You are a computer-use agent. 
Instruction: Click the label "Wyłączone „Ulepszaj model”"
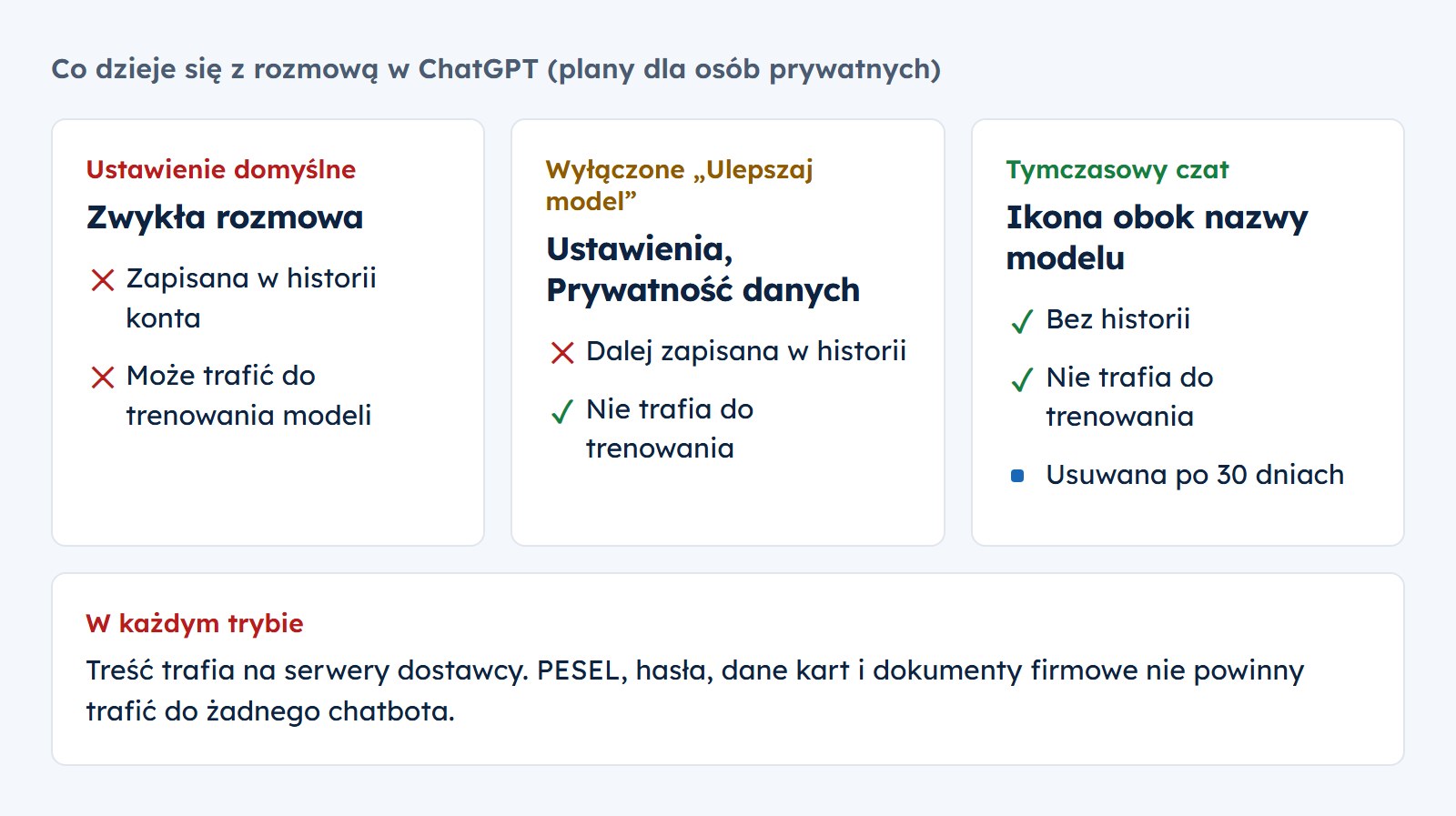pyautogui.click(x=680, y=185)
